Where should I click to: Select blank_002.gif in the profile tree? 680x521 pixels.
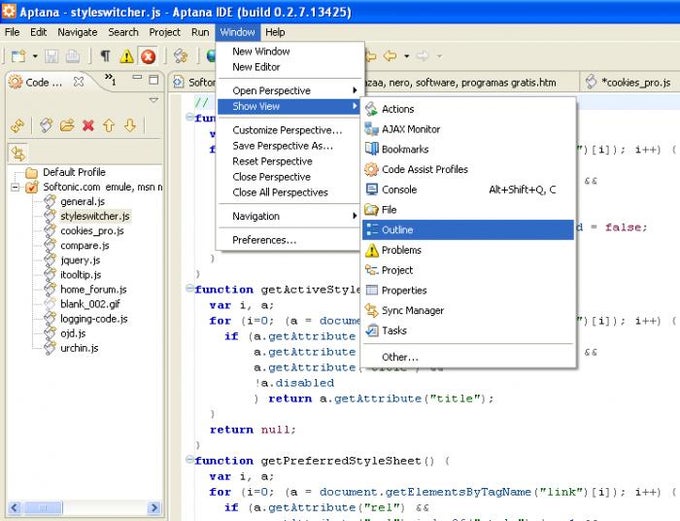coord(90,304)
